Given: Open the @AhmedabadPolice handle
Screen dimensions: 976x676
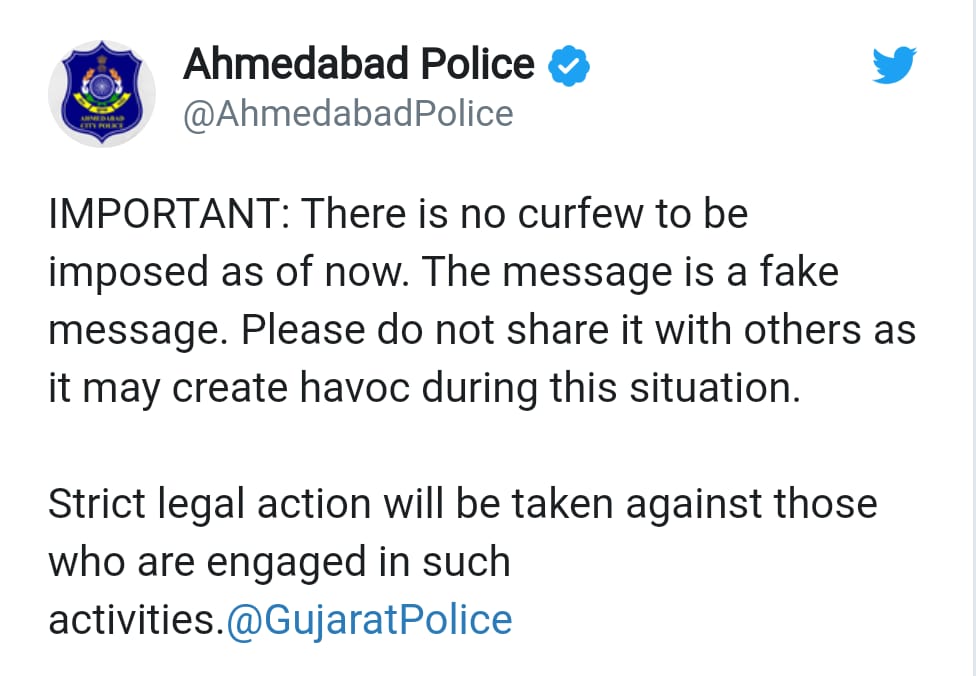Looking at the screenshot, I should coord(348,114).
